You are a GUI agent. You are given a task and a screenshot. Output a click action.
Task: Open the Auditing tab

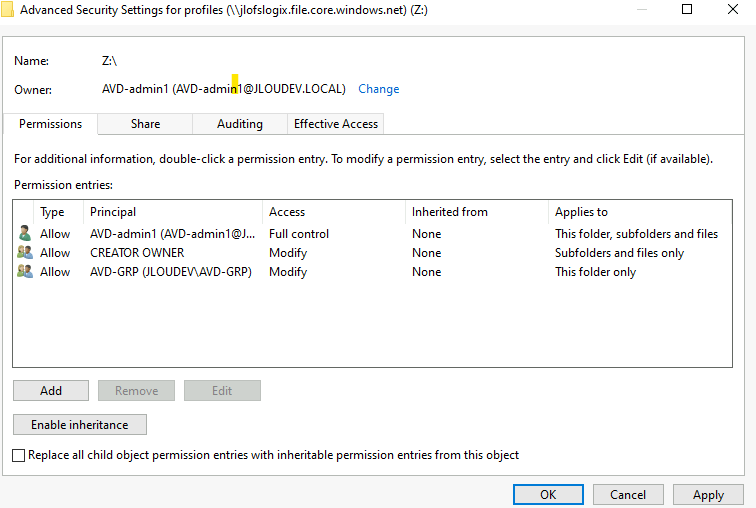point(240,124)
